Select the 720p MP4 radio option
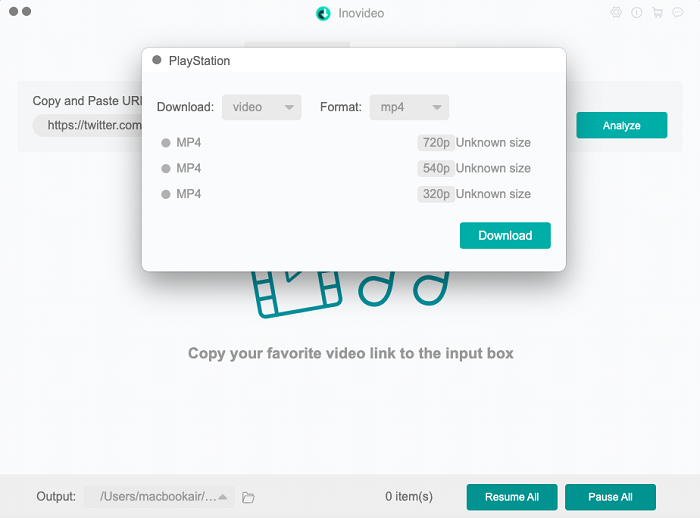Viewport: 700px width, 518px height. [x=166, y=143]
